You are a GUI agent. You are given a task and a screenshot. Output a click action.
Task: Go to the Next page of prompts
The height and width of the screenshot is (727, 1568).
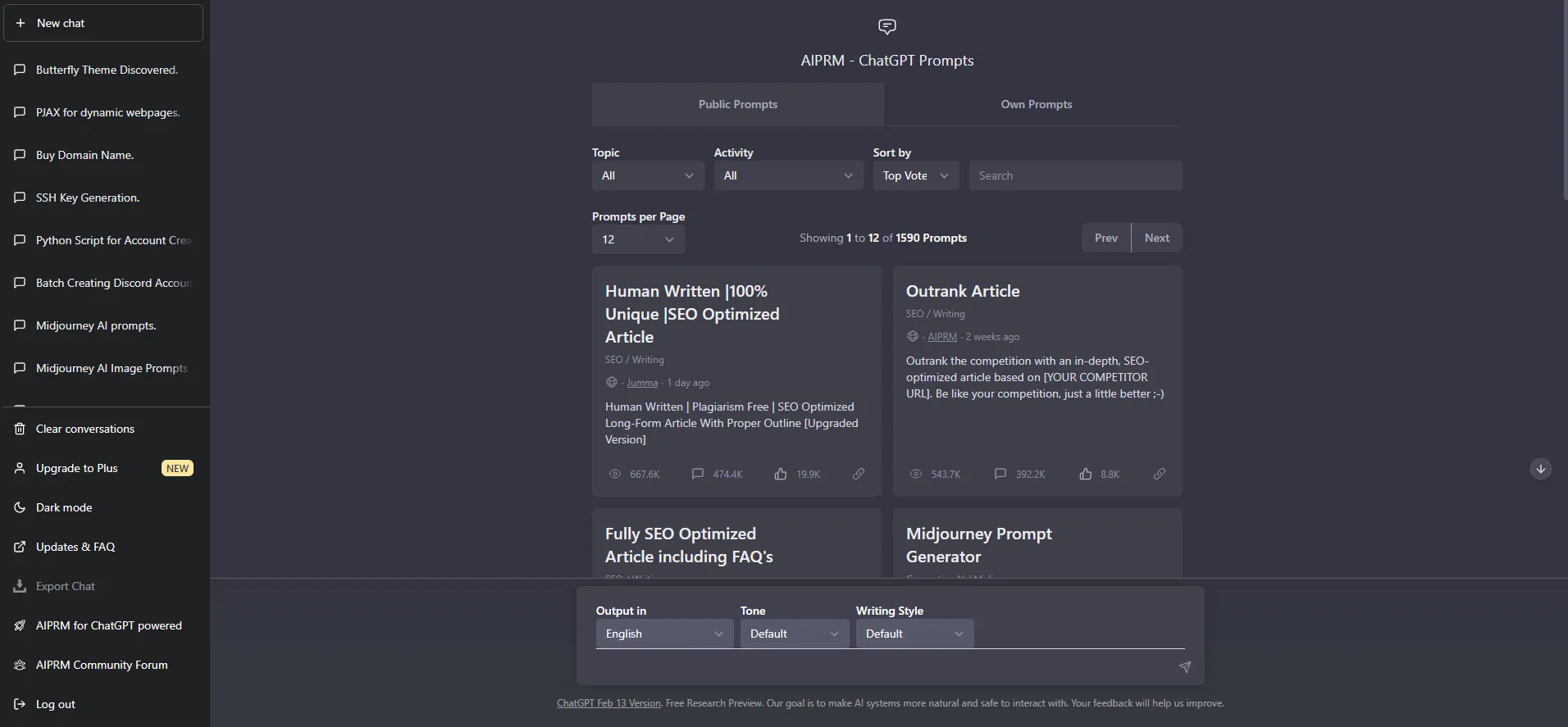[x=1157, y=238]
